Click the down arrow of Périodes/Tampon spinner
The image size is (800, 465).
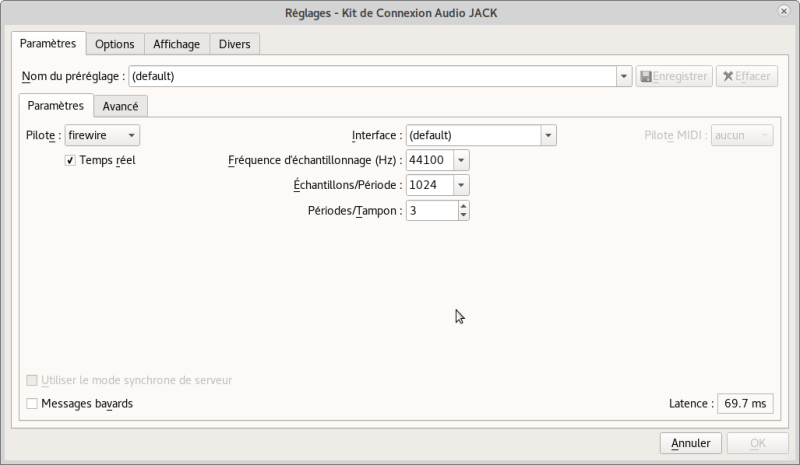click(463, 215)
